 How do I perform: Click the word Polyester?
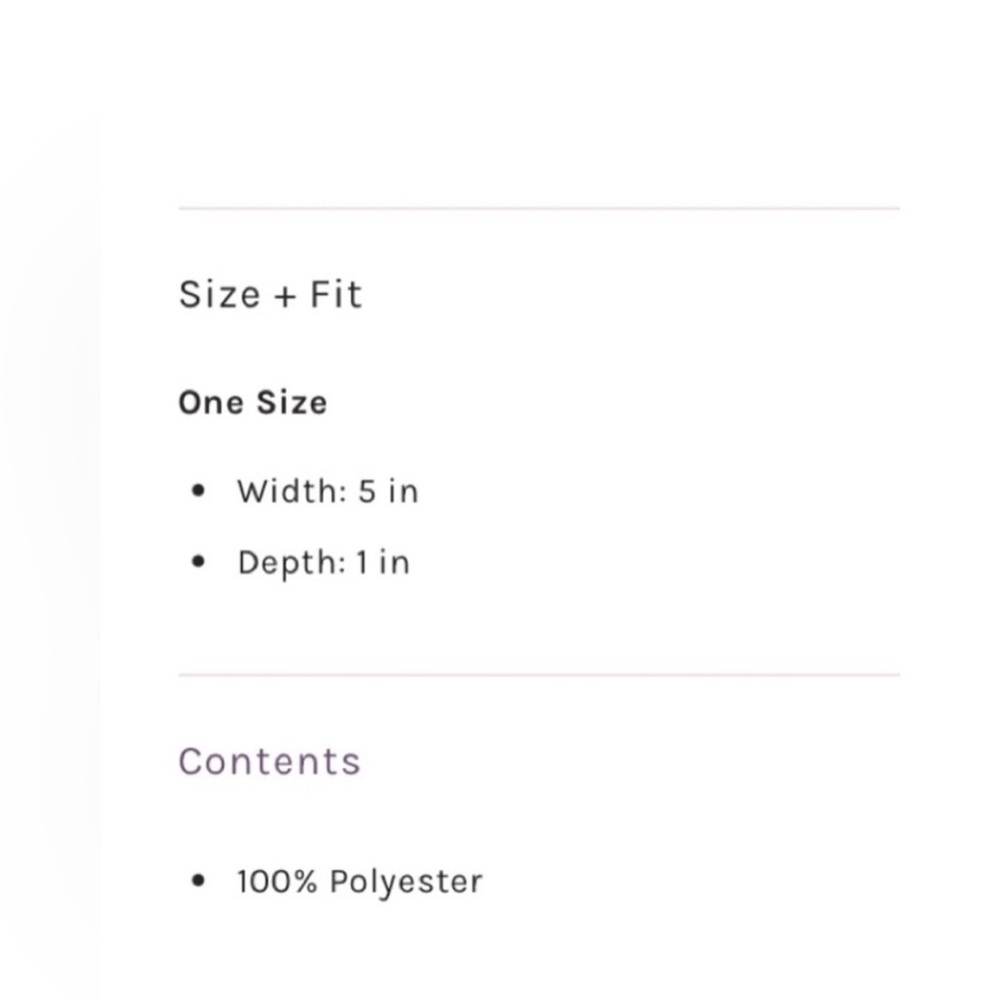click(x=406, y=883)
